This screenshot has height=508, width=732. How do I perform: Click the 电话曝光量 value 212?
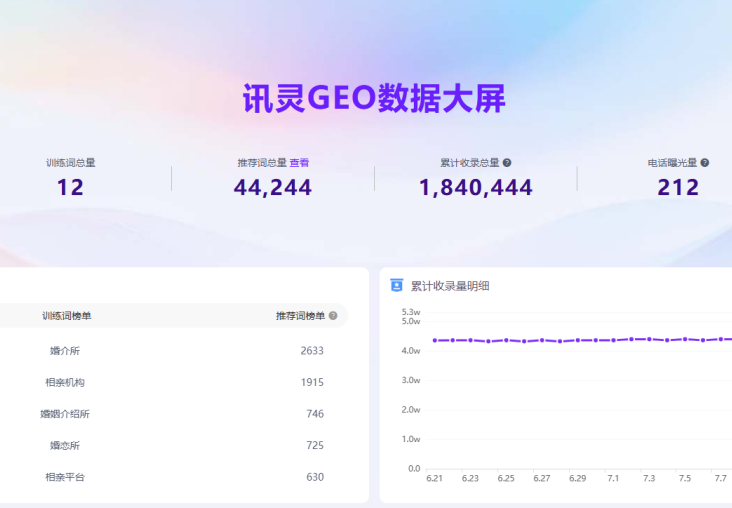(x=678, y=188)
